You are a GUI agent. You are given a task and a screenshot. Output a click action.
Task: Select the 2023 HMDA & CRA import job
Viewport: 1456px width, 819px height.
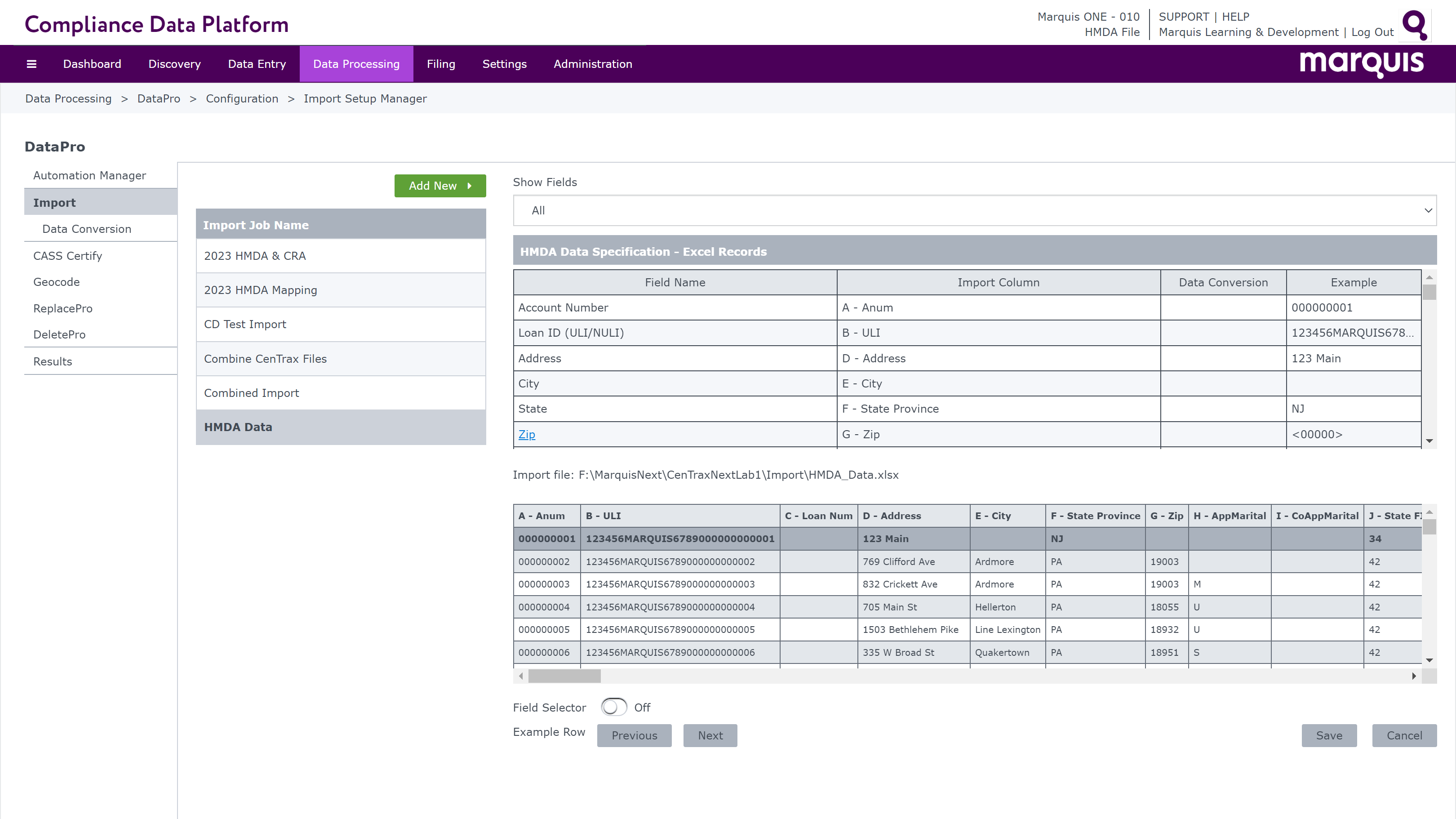(x=341, y=255)
